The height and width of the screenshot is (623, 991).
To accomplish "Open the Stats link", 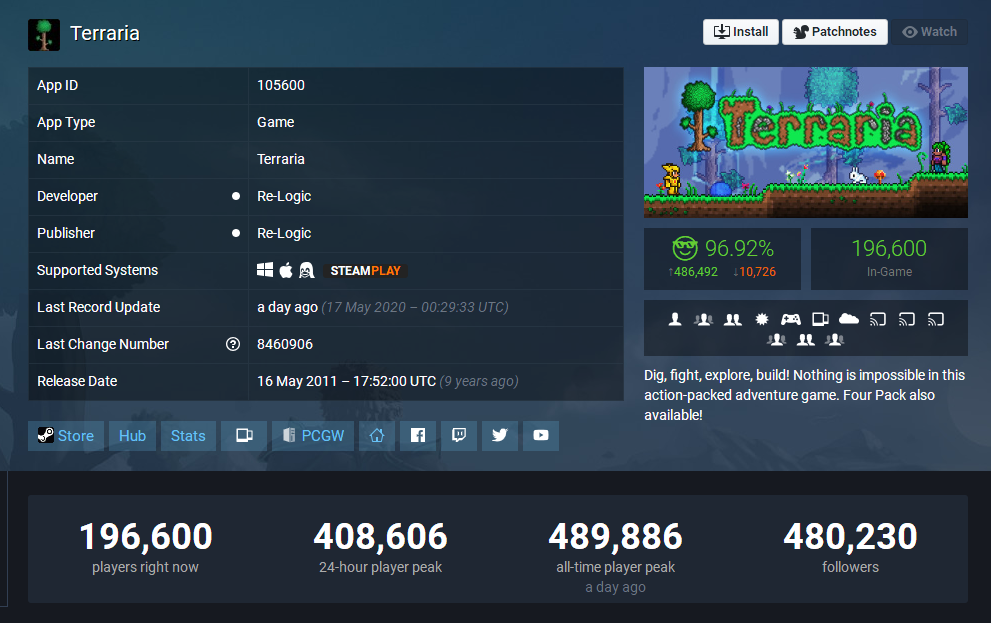I will [188, 435].
